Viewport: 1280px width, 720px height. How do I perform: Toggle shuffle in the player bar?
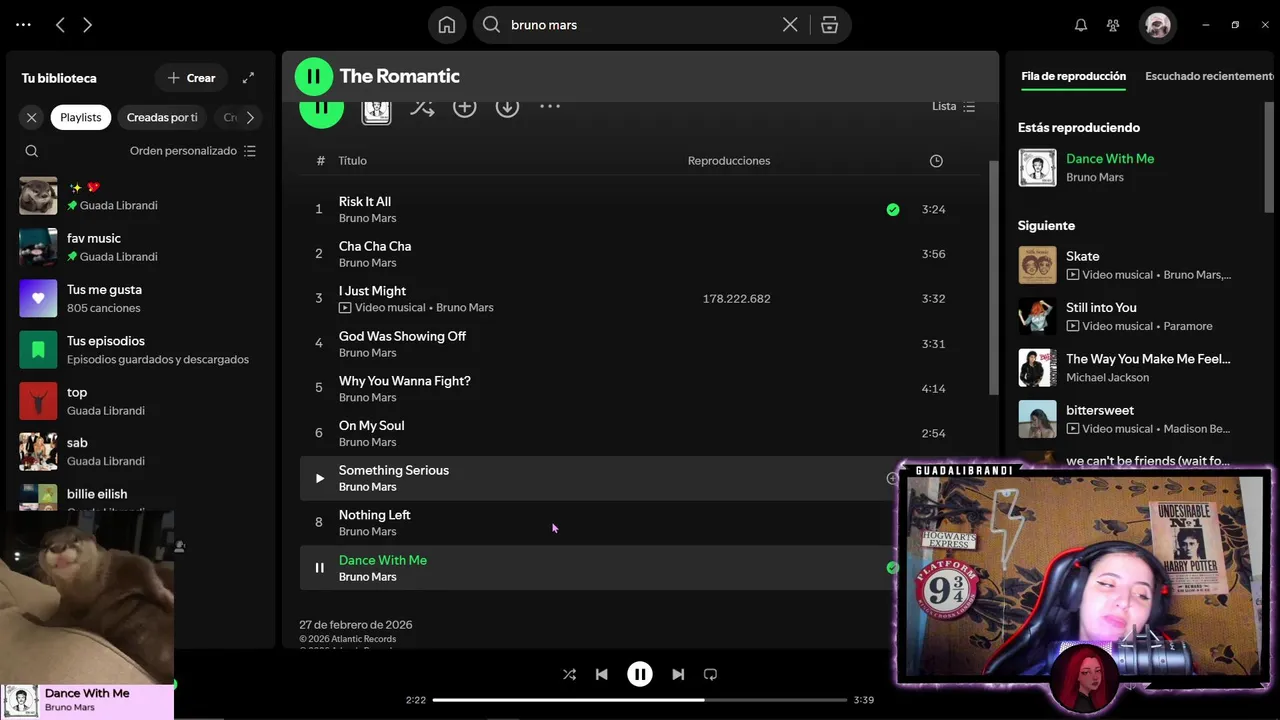tap(569, 674)
